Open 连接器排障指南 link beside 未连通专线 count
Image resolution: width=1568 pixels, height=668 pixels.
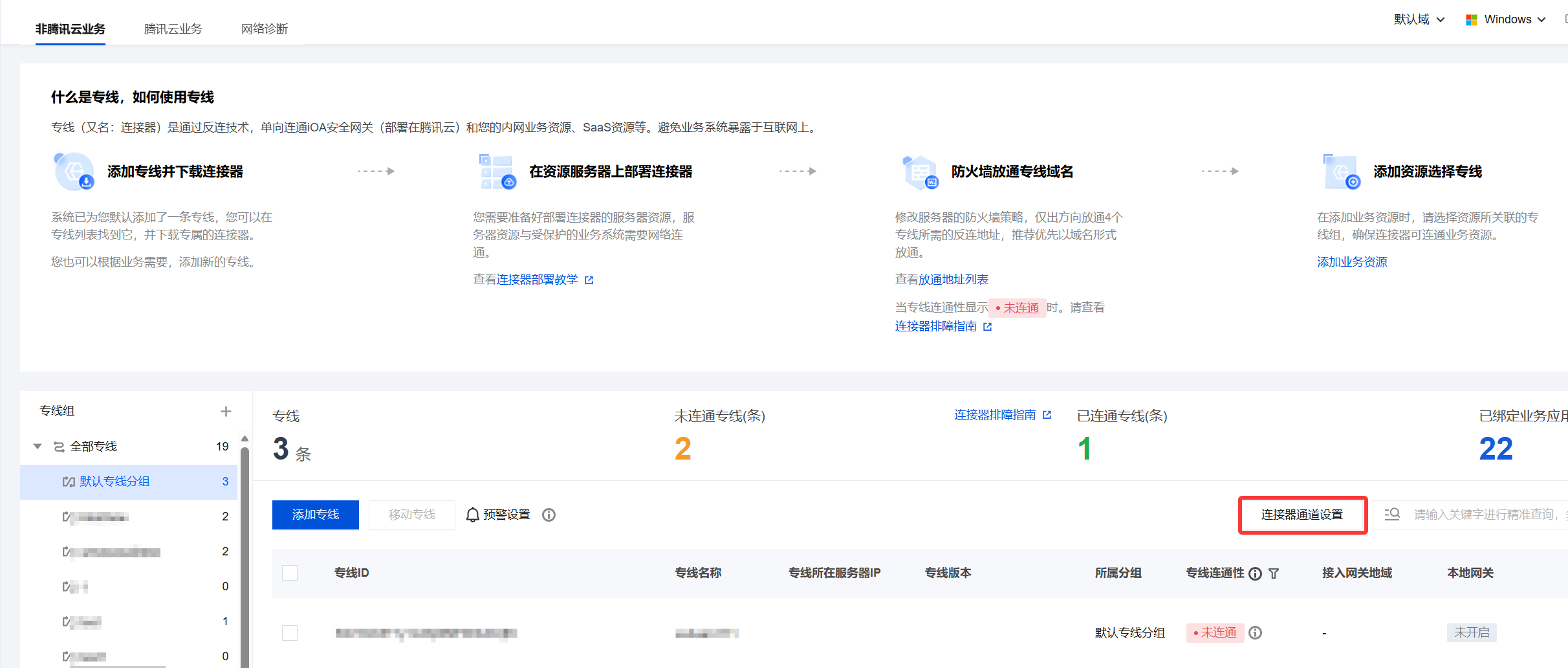click(x=995, y=415)
